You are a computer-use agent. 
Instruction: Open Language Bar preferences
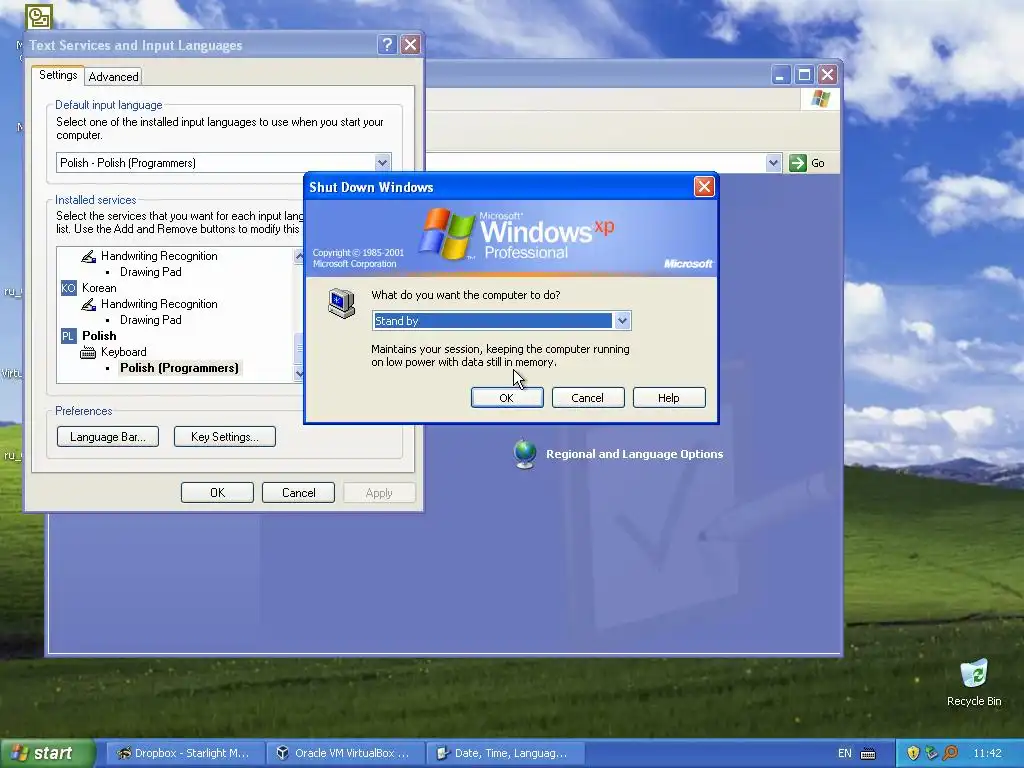[108, 437]
